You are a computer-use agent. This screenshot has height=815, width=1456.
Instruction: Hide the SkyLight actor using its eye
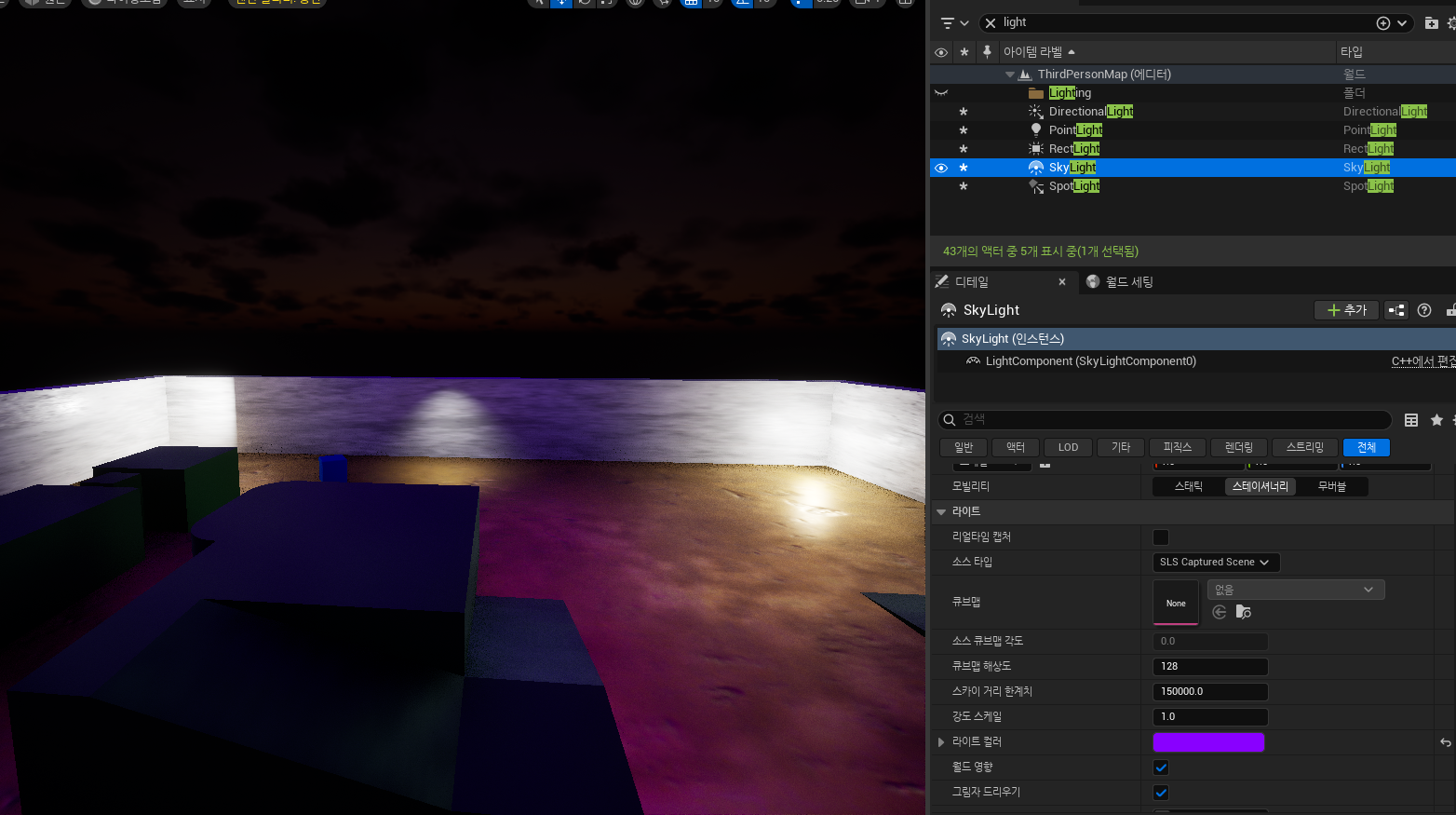(x=941, y=168)
